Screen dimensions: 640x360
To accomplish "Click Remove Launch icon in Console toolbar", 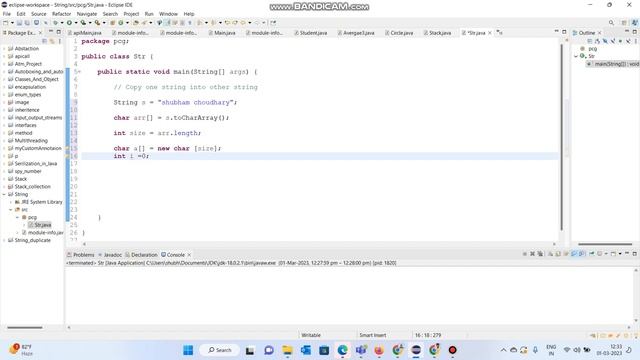I will click(533, 254).
